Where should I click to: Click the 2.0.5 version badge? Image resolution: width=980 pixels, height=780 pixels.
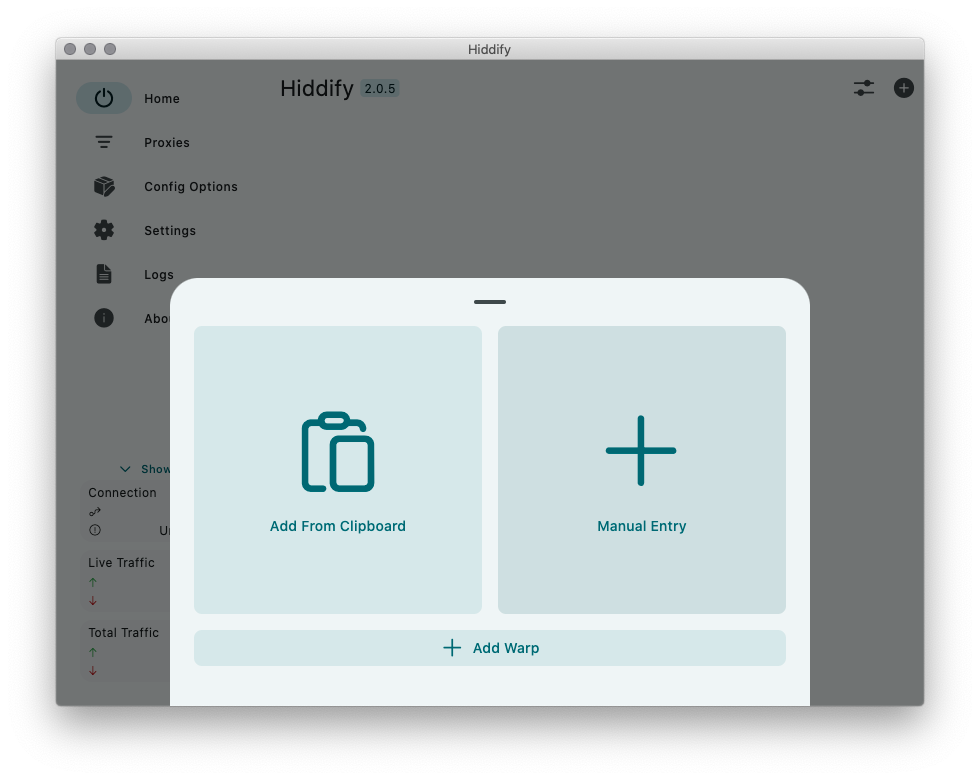point(380,89)
